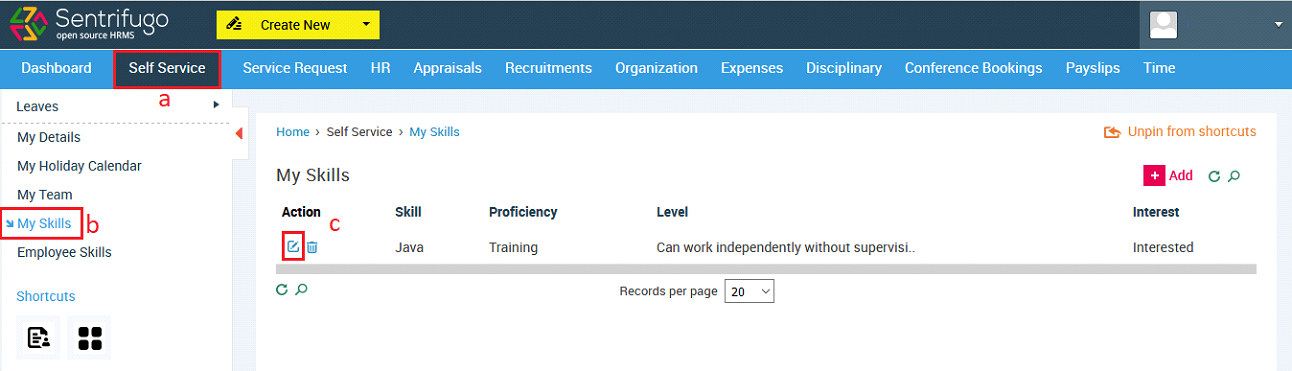Open the document shortcut icon in Shortcuts

click(39, 337)
